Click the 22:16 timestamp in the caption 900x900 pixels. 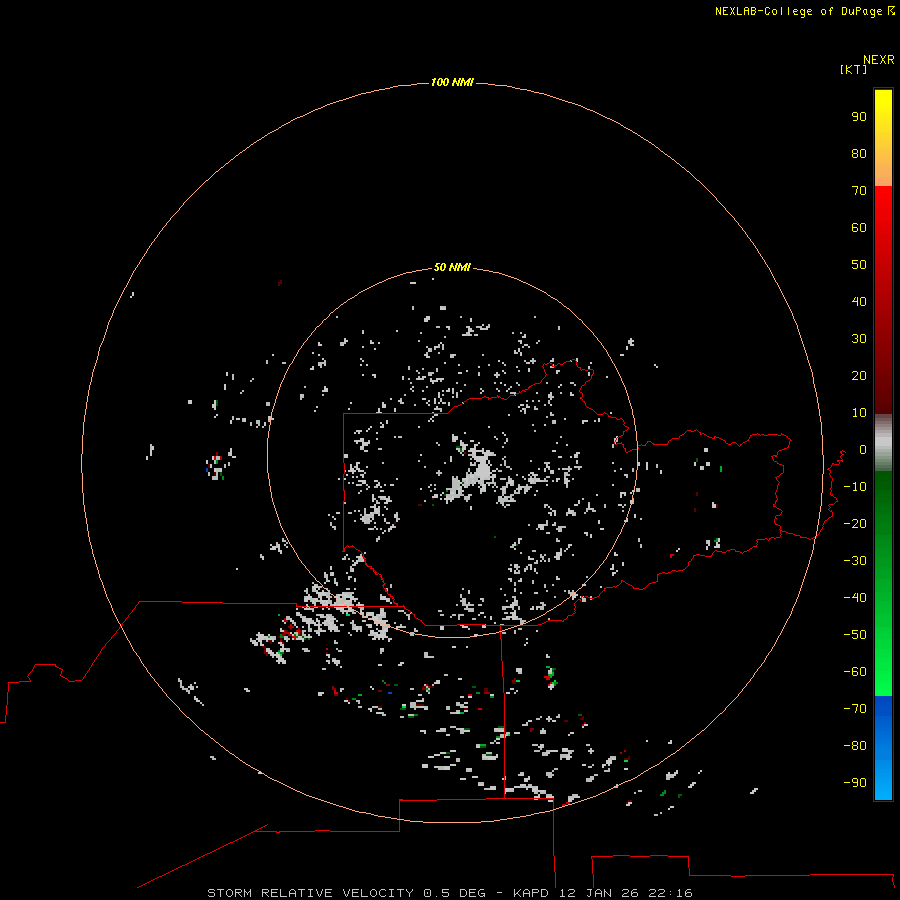[x=670, y=893]
